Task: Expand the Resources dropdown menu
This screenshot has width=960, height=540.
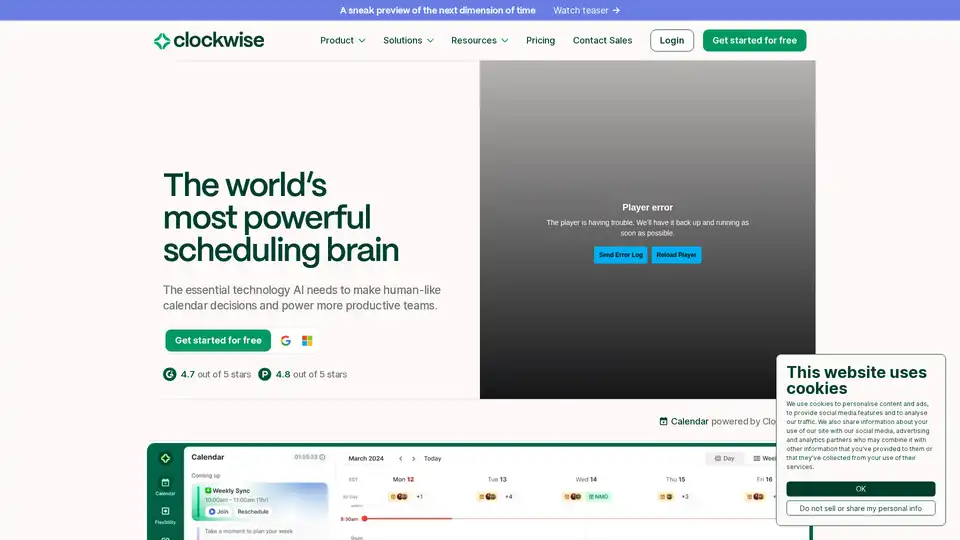Action: (479, 41)
